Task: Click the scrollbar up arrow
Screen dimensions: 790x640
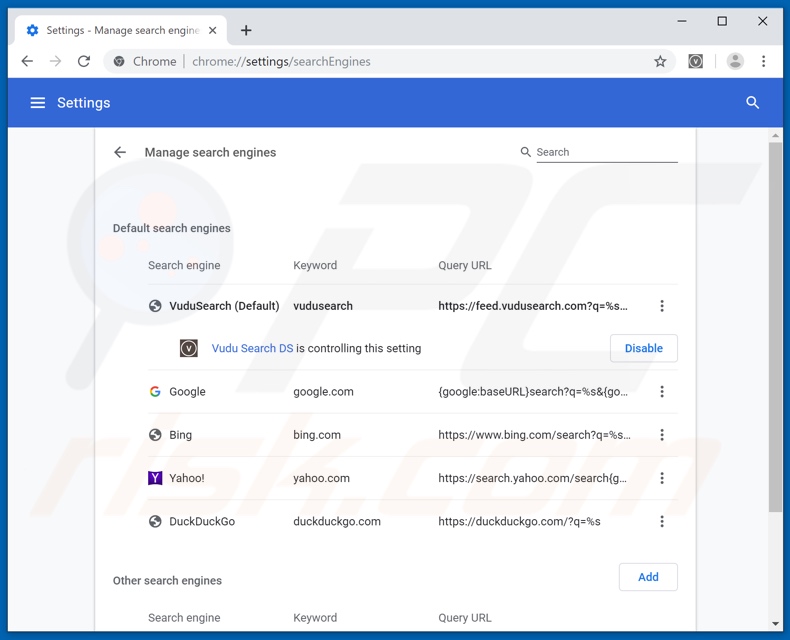Action: point(775,136)
